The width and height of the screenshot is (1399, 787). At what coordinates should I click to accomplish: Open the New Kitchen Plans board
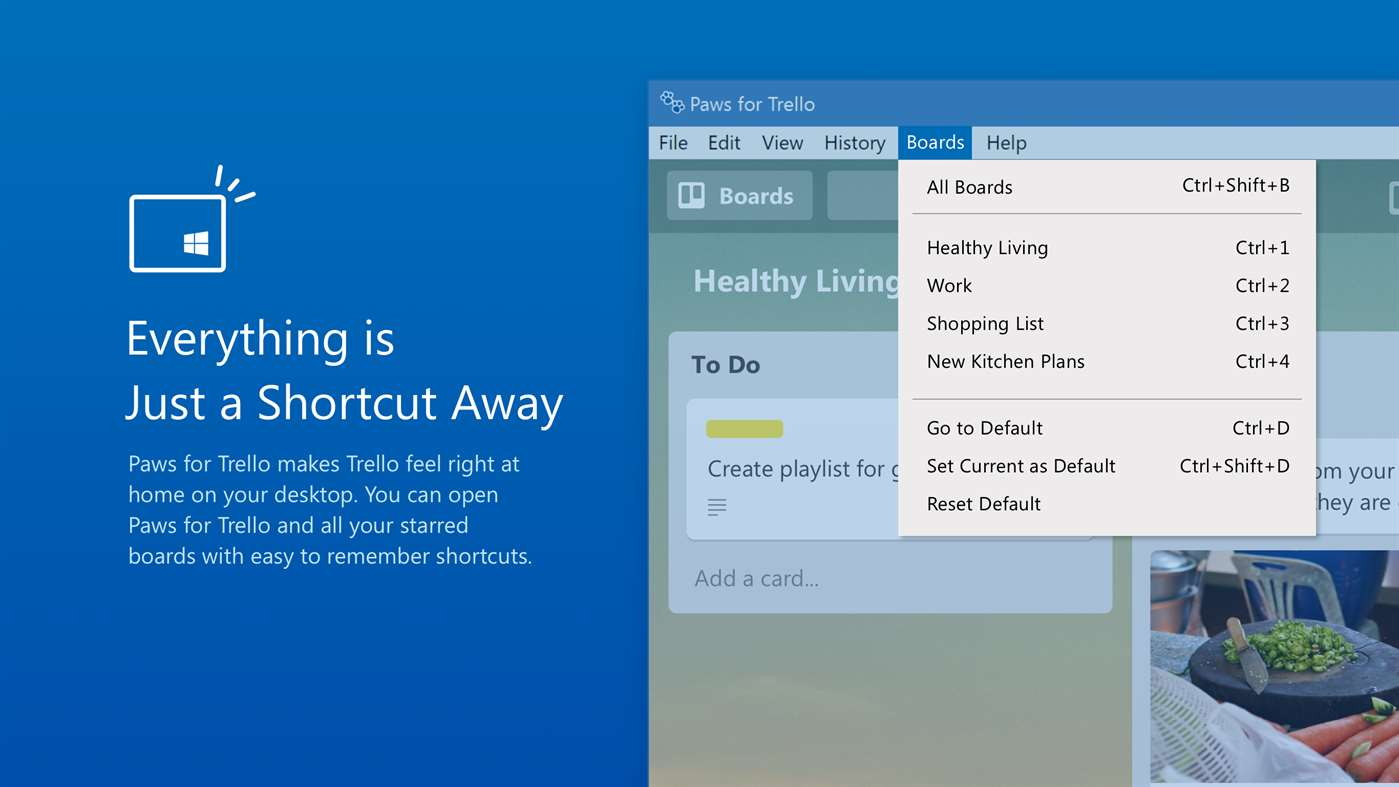1107,362
